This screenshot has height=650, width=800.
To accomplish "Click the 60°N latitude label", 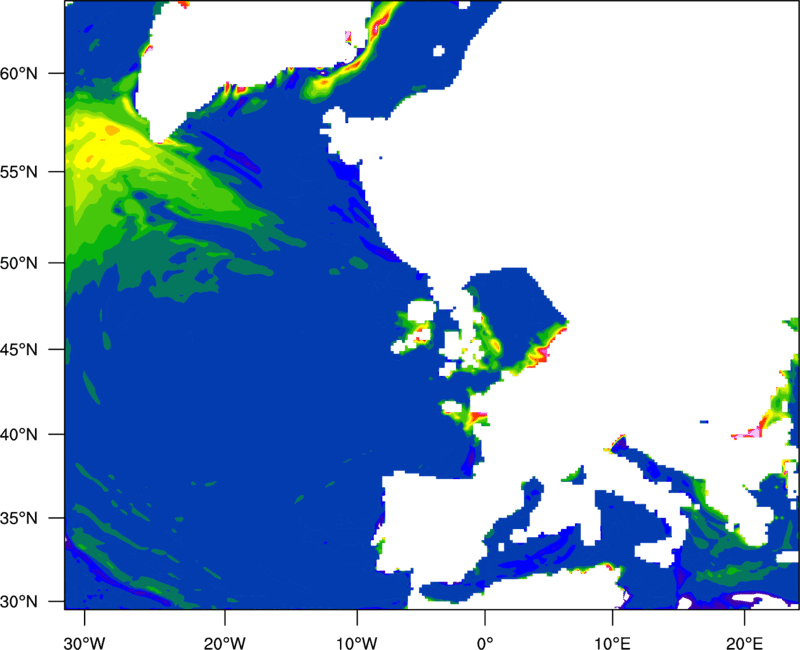I will tap(19, 73).
